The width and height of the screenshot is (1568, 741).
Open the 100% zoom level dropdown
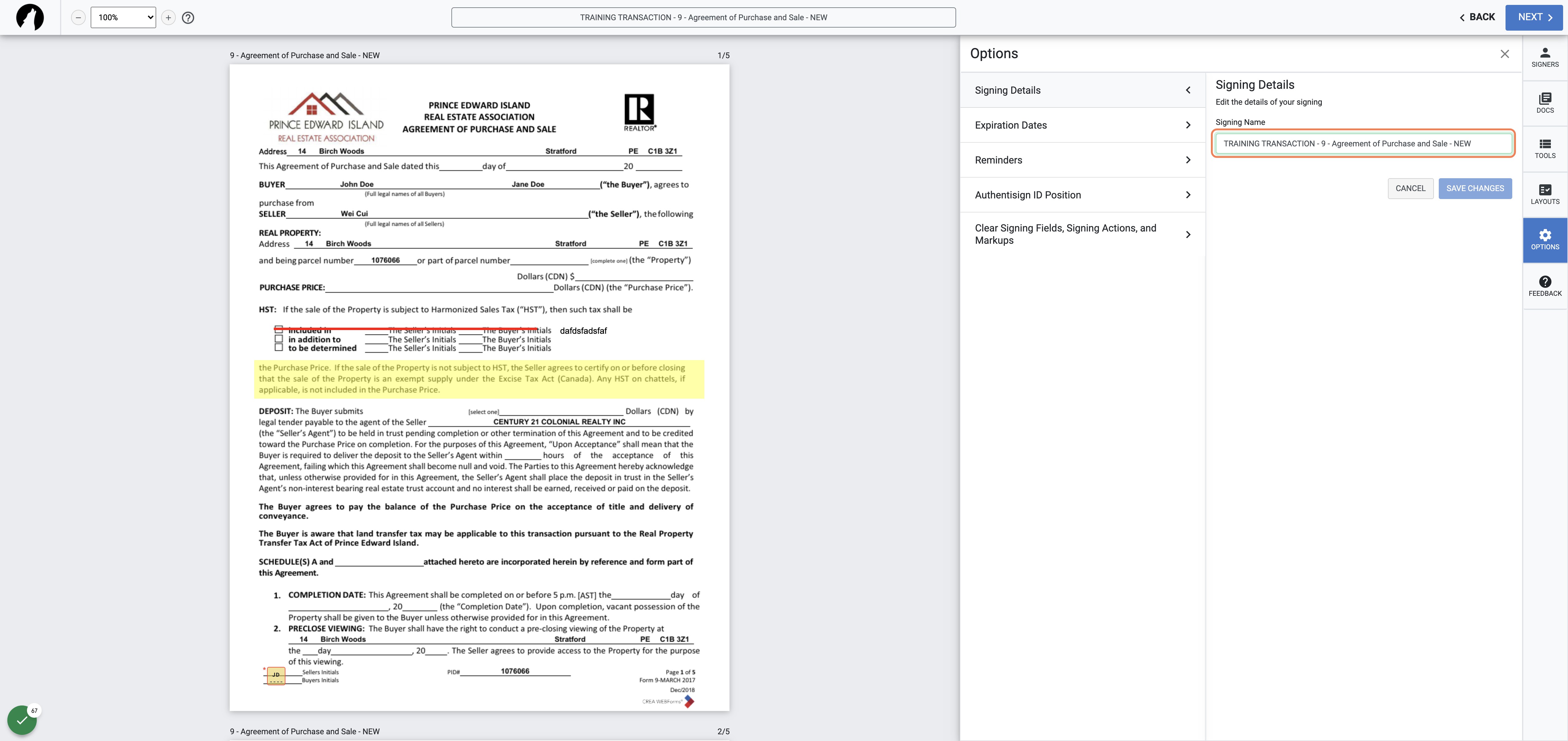123,18
